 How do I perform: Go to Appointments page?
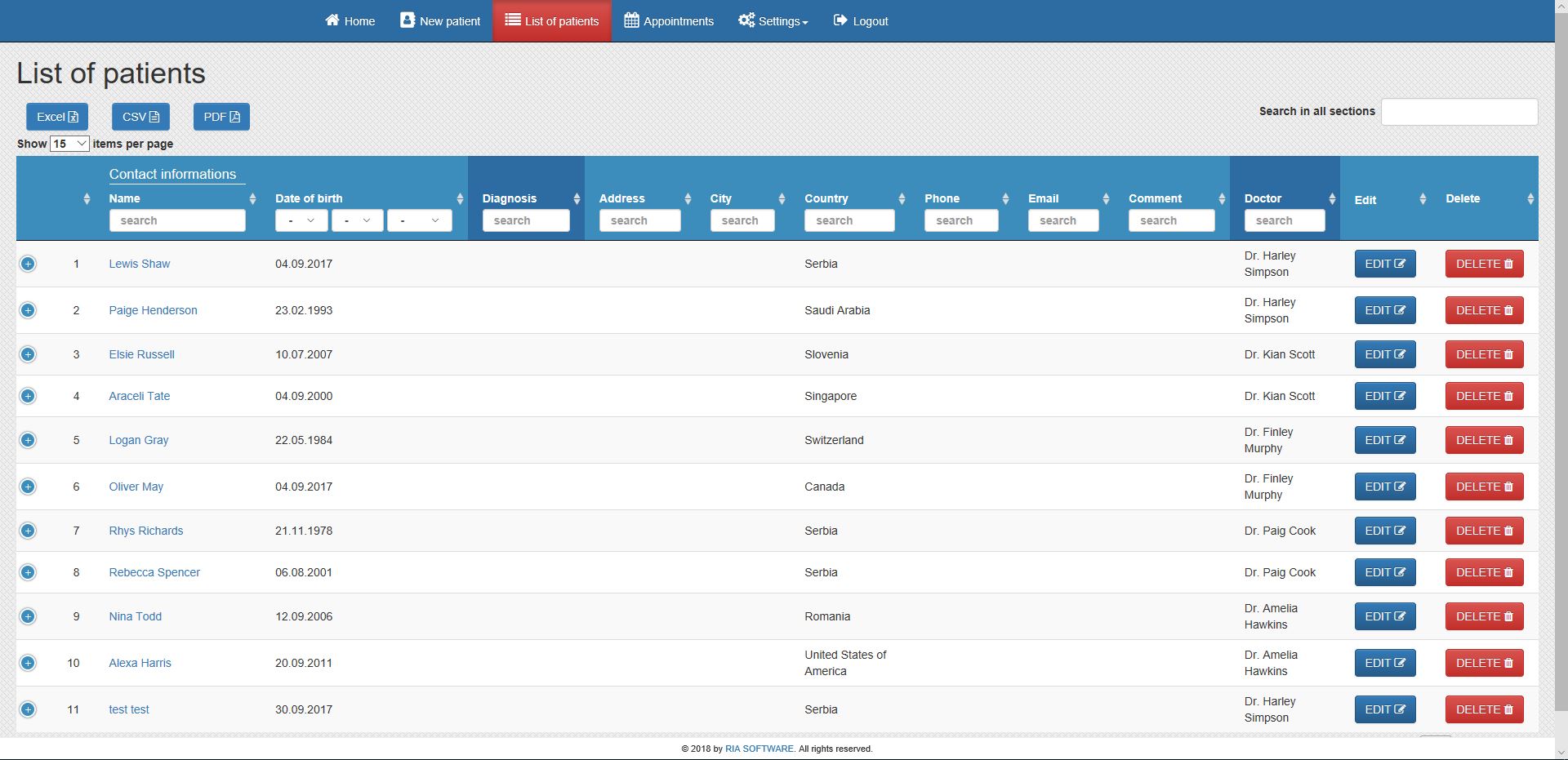669,21
